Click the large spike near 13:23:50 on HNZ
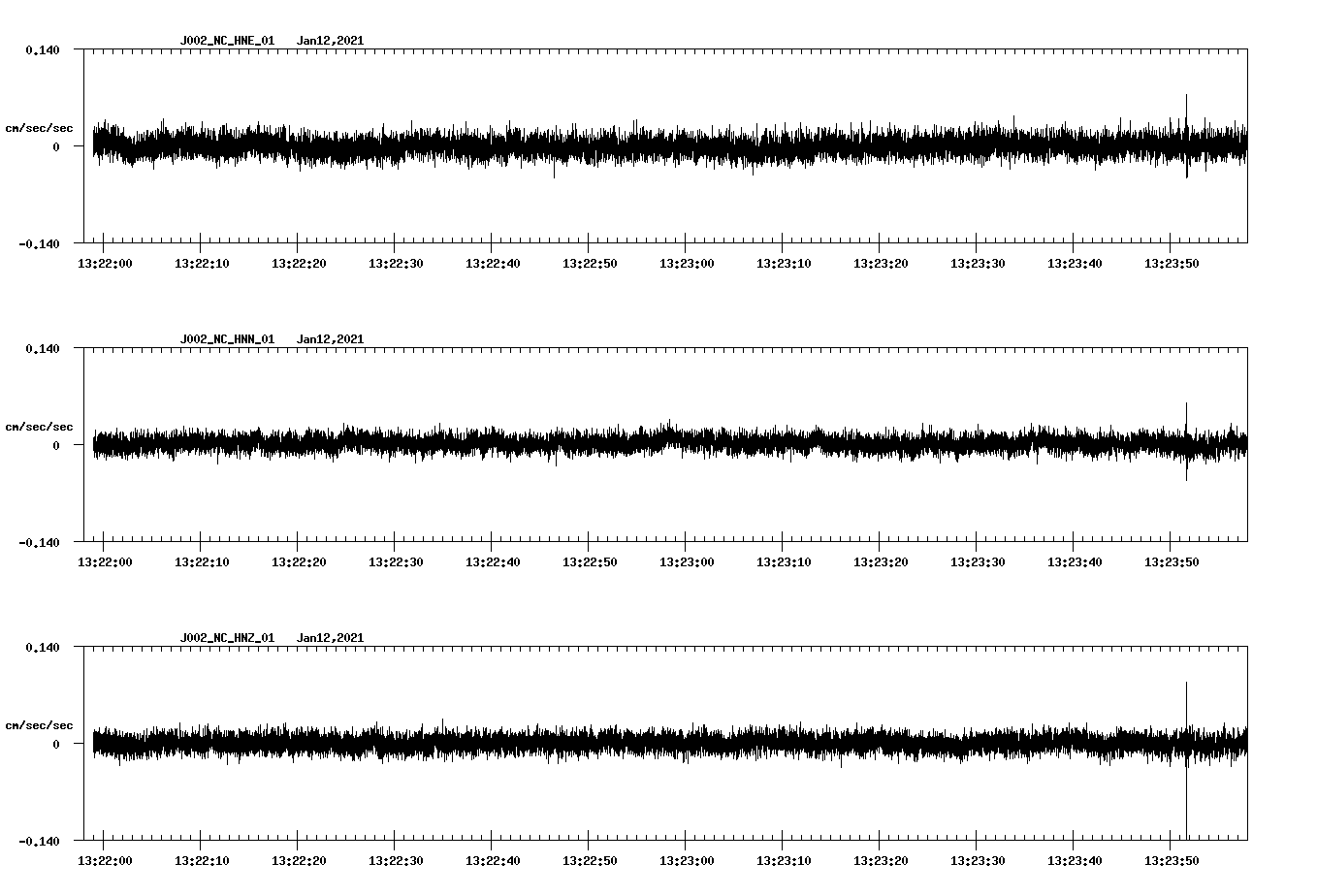 tap(1187, 747)
